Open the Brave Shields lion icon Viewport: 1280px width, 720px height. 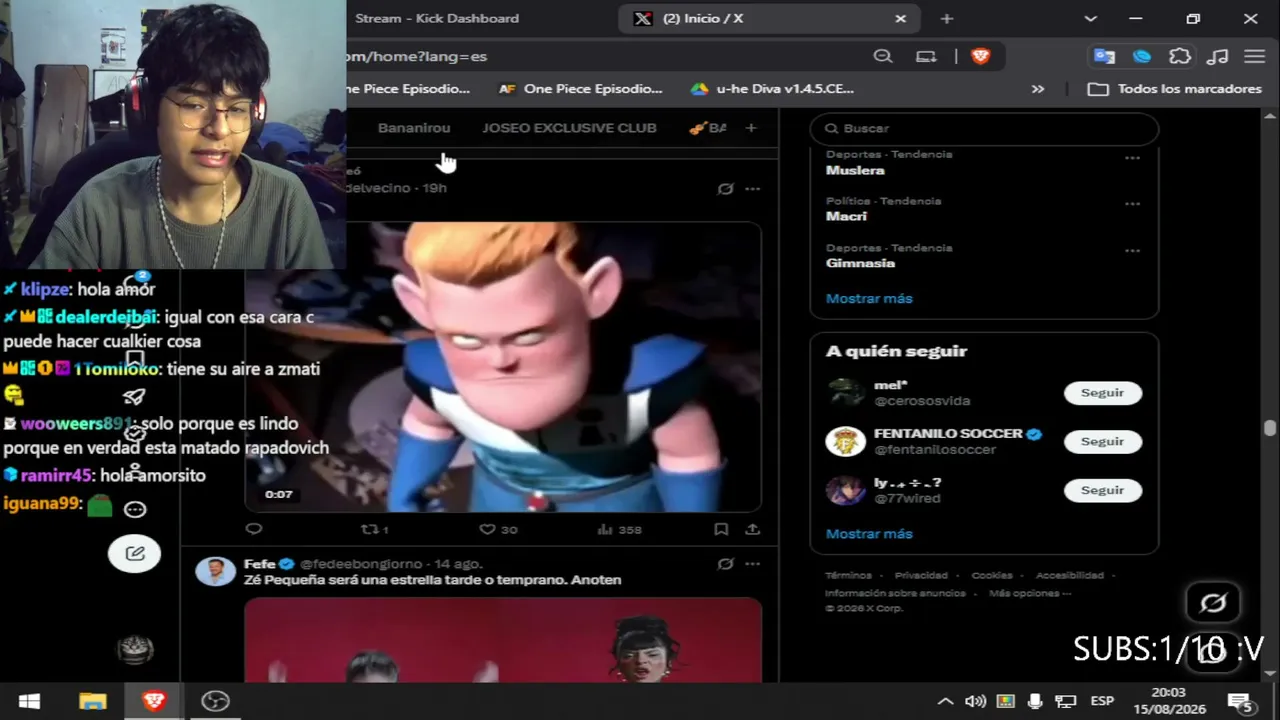click(980, 56)
